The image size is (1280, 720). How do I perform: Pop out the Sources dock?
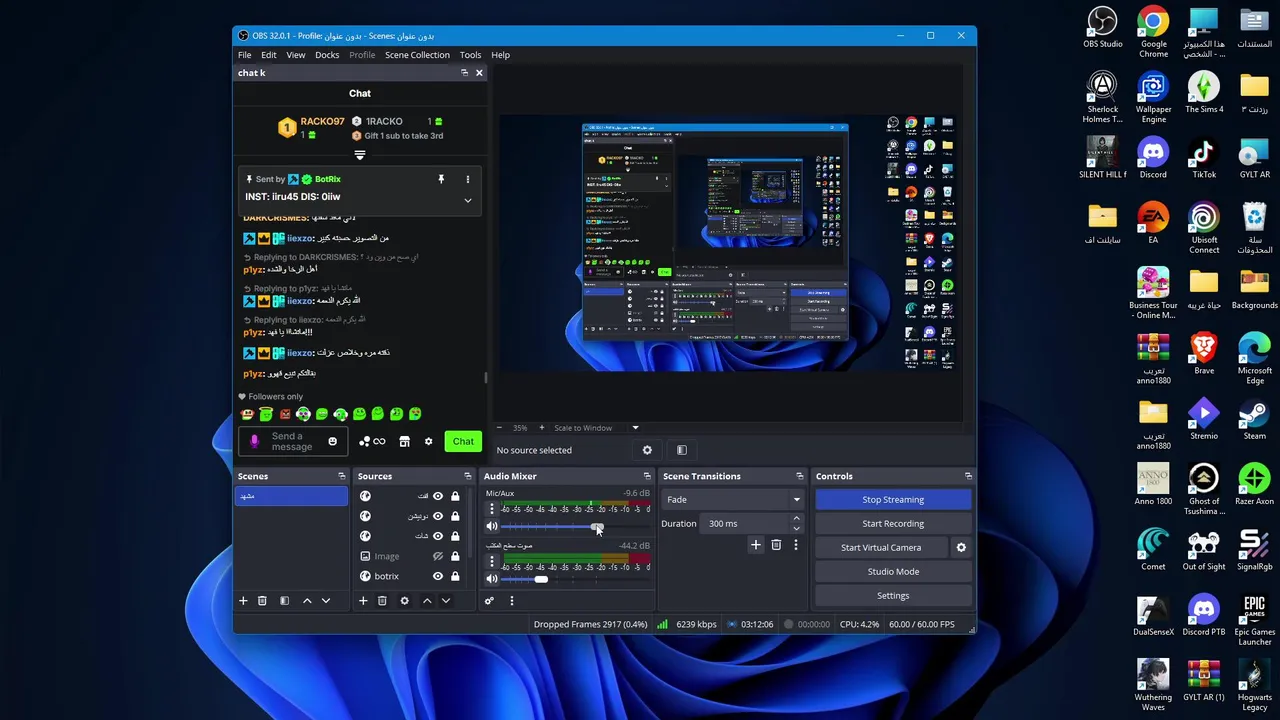click(467, 476)
